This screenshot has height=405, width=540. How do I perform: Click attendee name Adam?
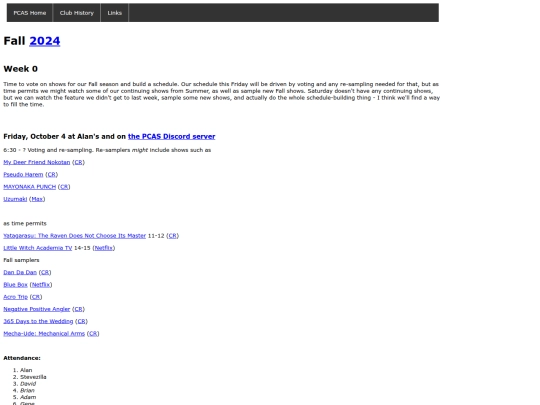coord(28,397)
